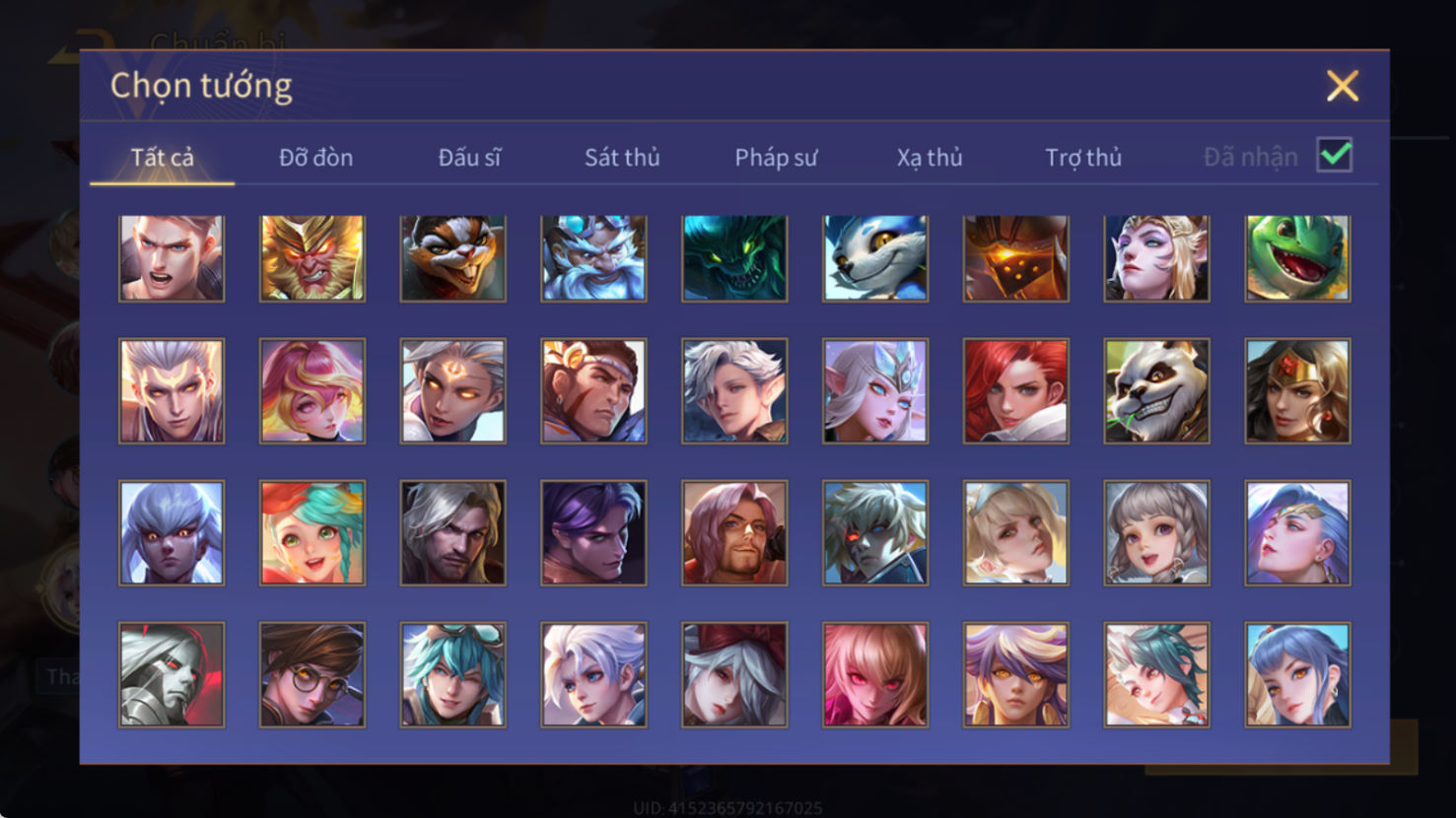Show the Pháp sư hero category
This screenshot has height=818, width=1456.
pyautogui.click(x=776, y=158)
